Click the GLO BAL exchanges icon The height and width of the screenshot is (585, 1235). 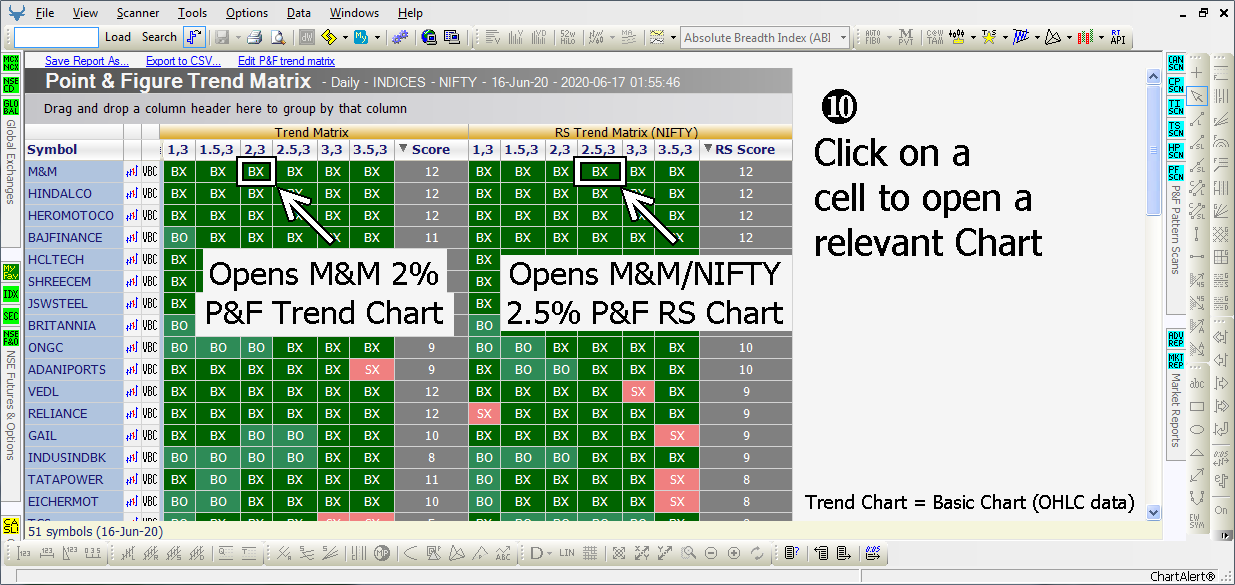pos(10,108)
